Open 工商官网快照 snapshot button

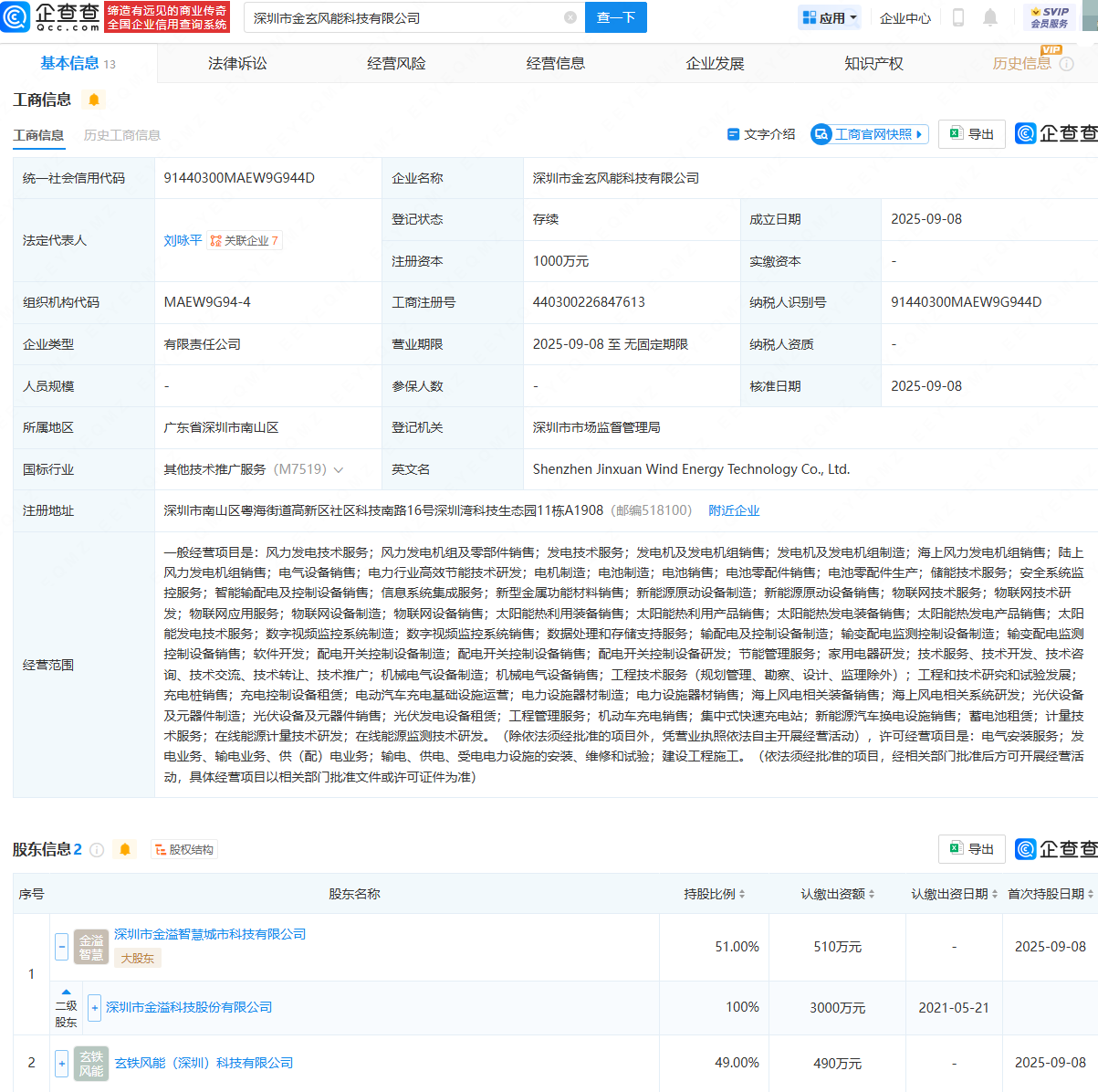(870, 134)
